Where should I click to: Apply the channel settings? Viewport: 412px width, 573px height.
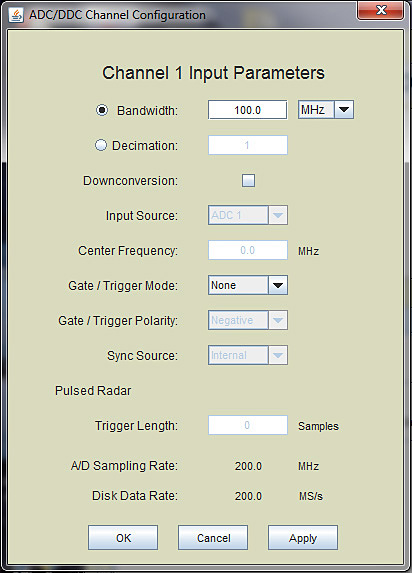point(303,538)
